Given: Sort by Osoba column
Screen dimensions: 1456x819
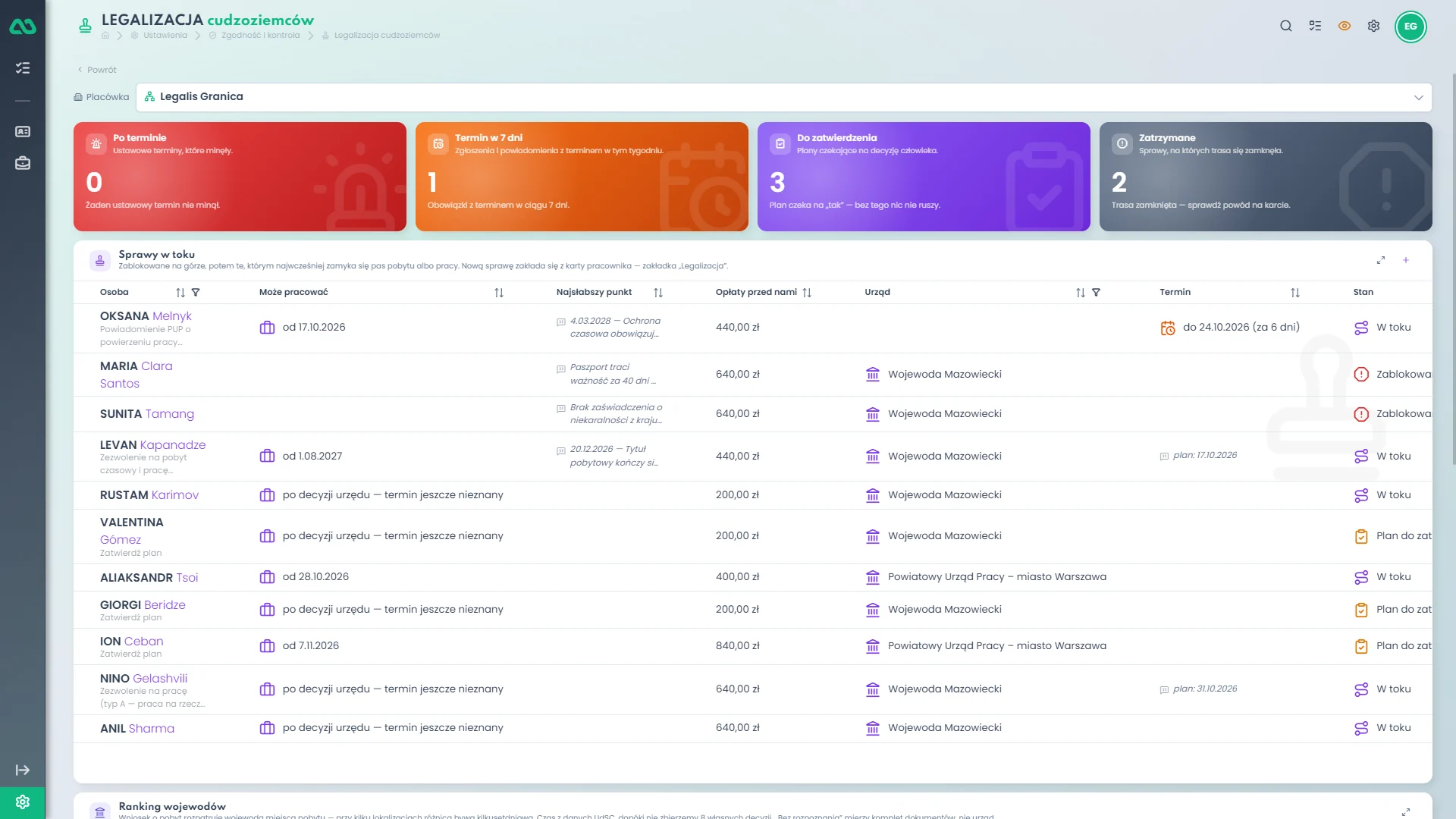Looking at the screenshot, I should tap(180, 293).
